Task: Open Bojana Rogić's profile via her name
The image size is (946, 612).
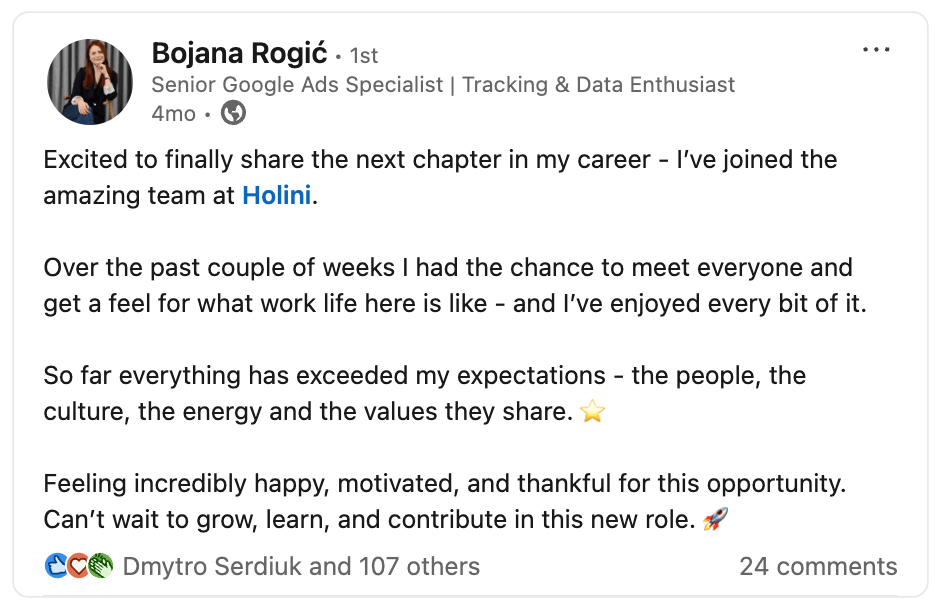Action: pos(239,53)
